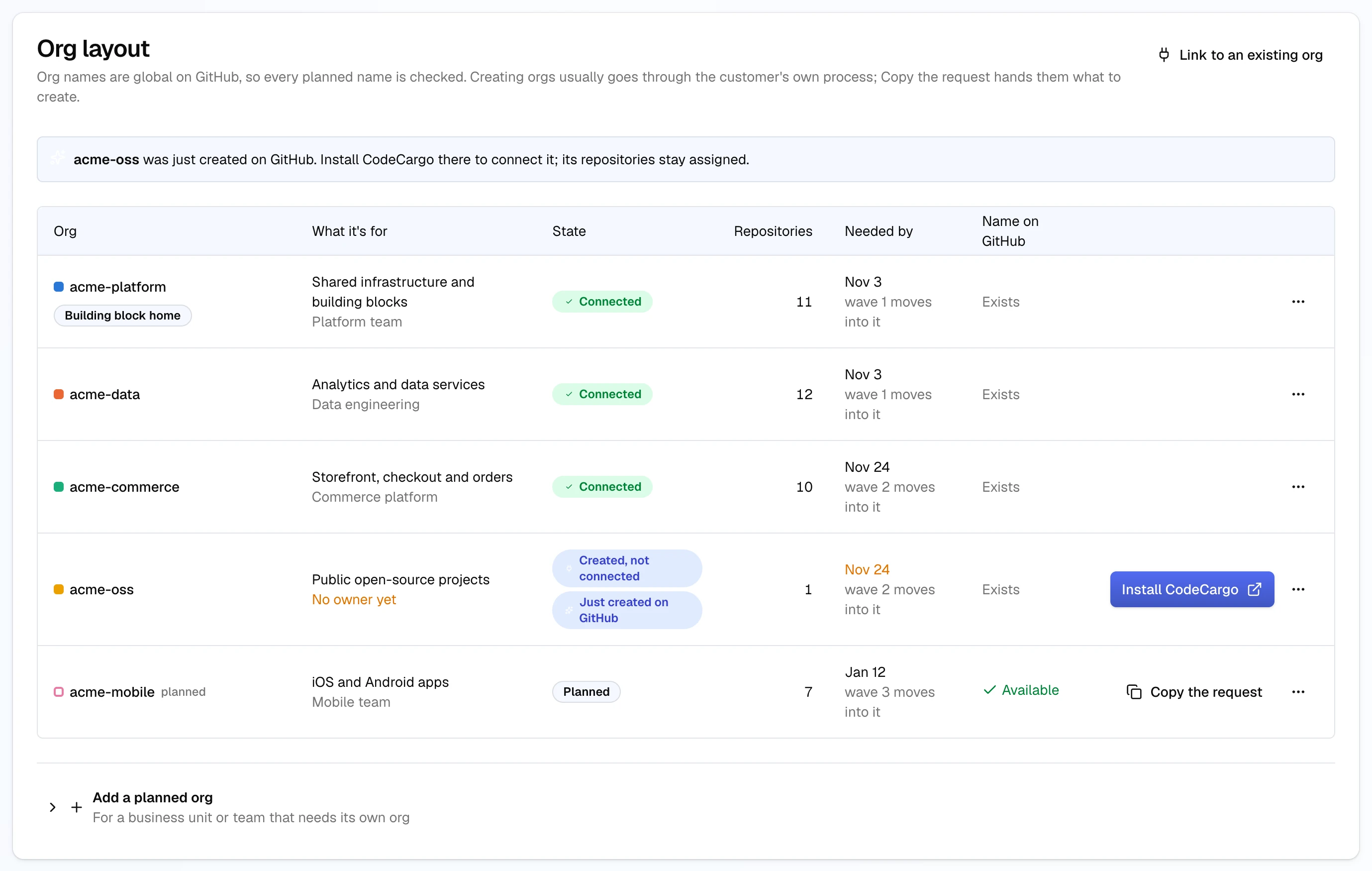Click the Needed by column header
The image size is (1372, 871).
click(878, 231)
